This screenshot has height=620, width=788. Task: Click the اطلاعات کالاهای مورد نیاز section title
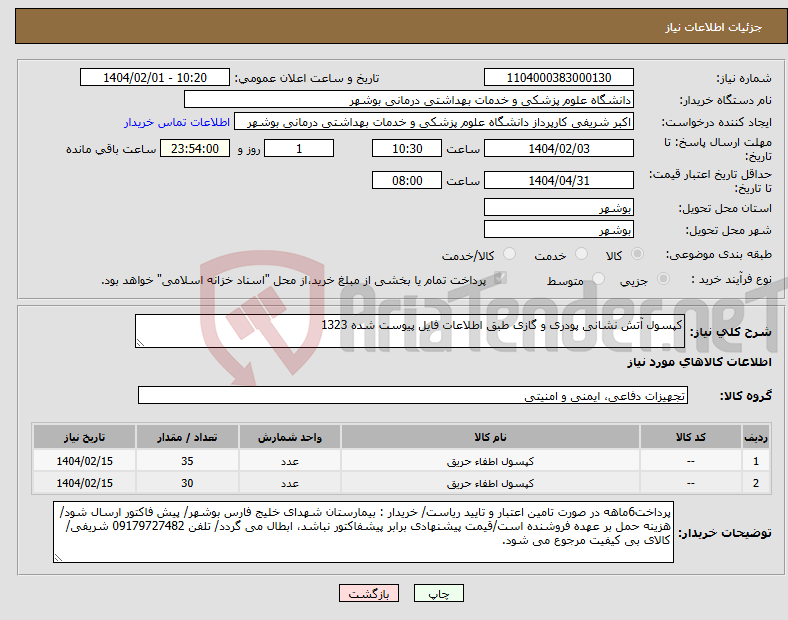pyautogui.click(x=699, y=362)
